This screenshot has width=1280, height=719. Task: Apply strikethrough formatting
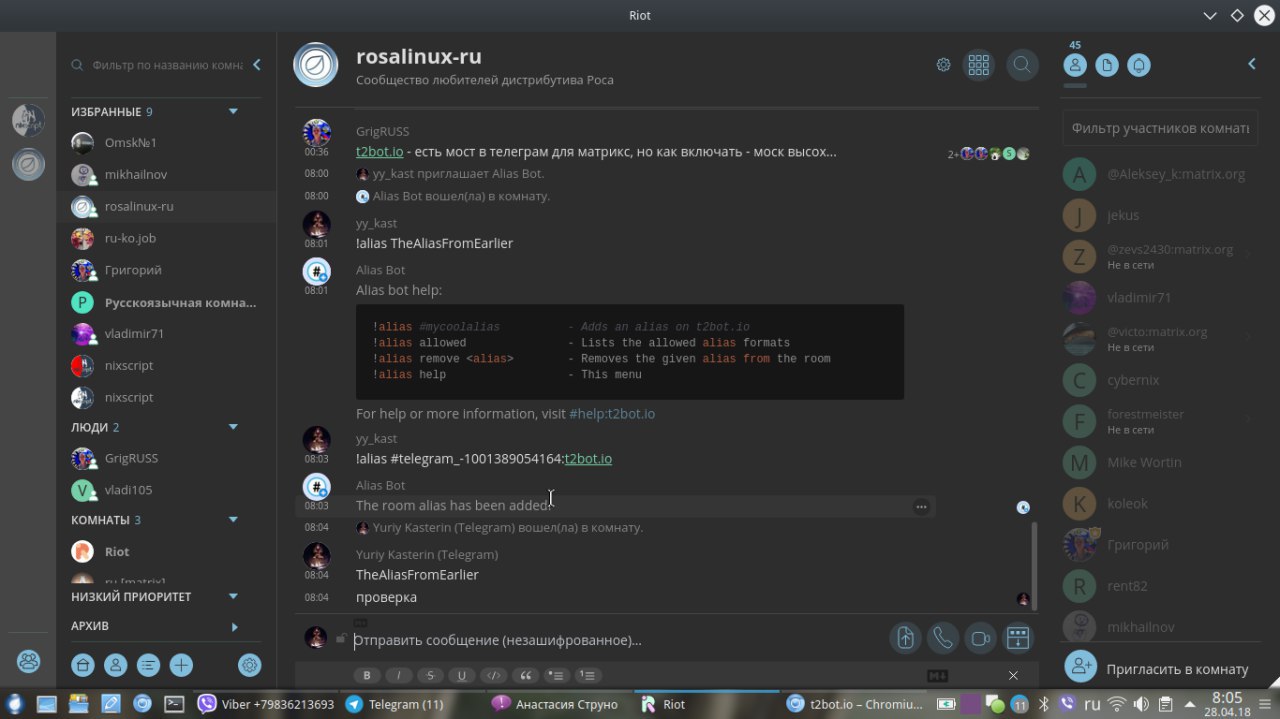pyautogui.click(x=430, y=675)
